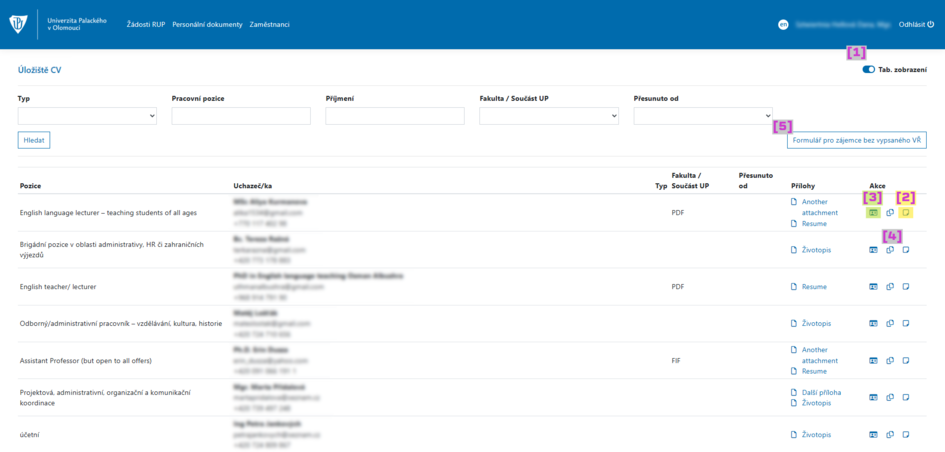Open Formulář pro zájemce bez vypsaného VŘ
Screen dimensions: 945x452
pos(856,140)
